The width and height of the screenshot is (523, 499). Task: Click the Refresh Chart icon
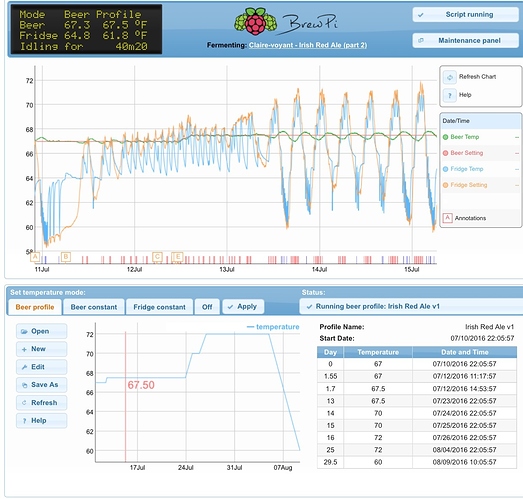(x=449, y=77)
